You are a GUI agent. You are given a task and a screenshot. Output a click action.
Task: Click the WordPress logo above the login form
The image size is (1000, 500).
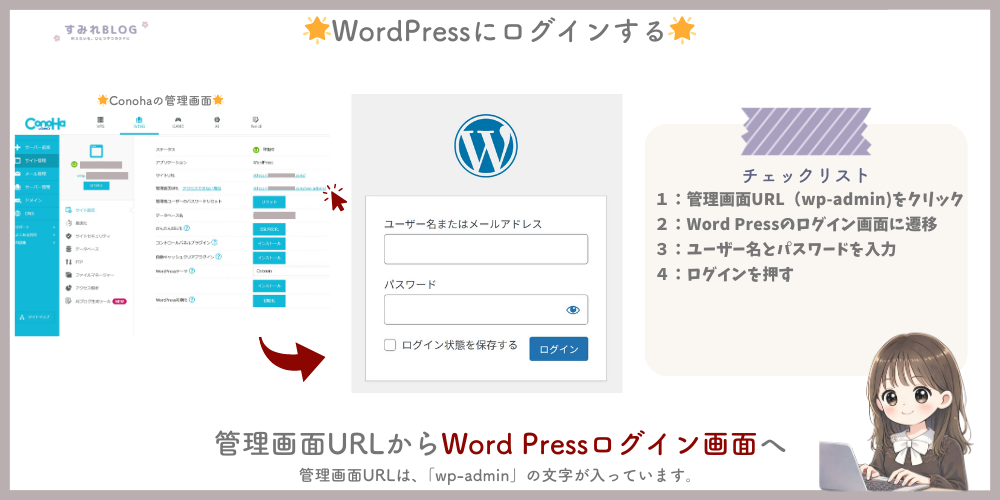tap(486, 145)
